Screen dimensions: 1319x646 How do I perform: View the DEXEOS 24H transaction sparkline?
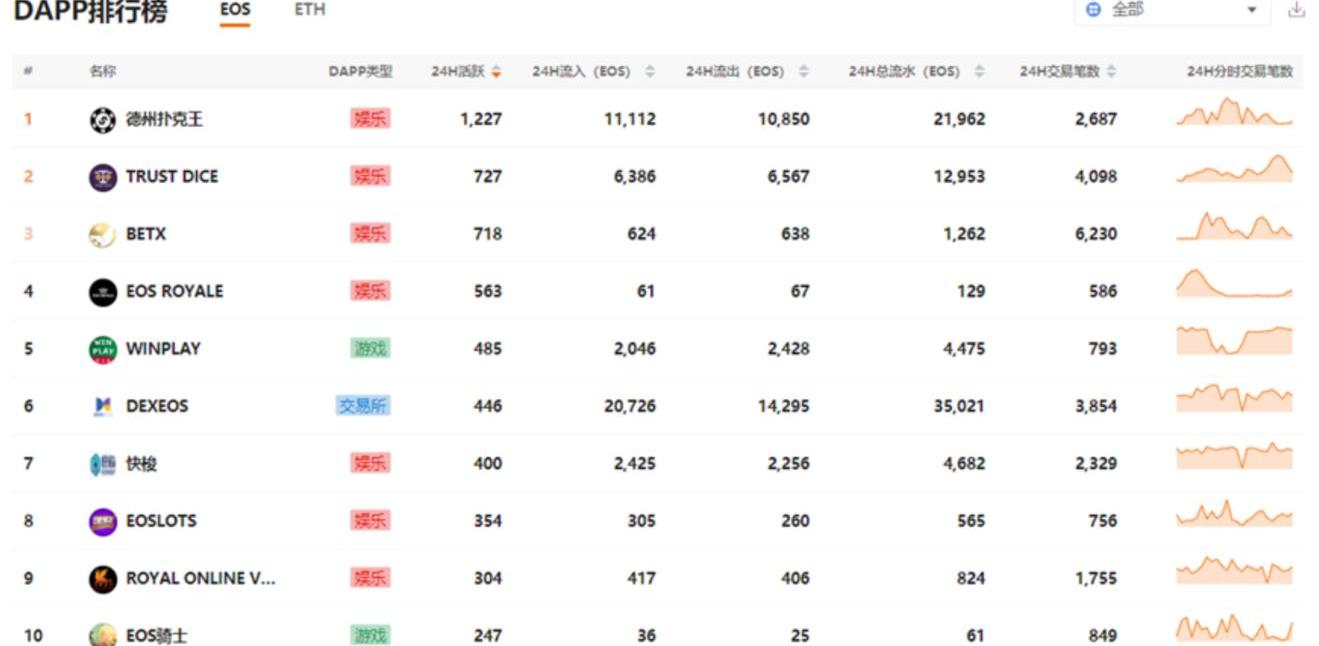(x=1235, y=398)
